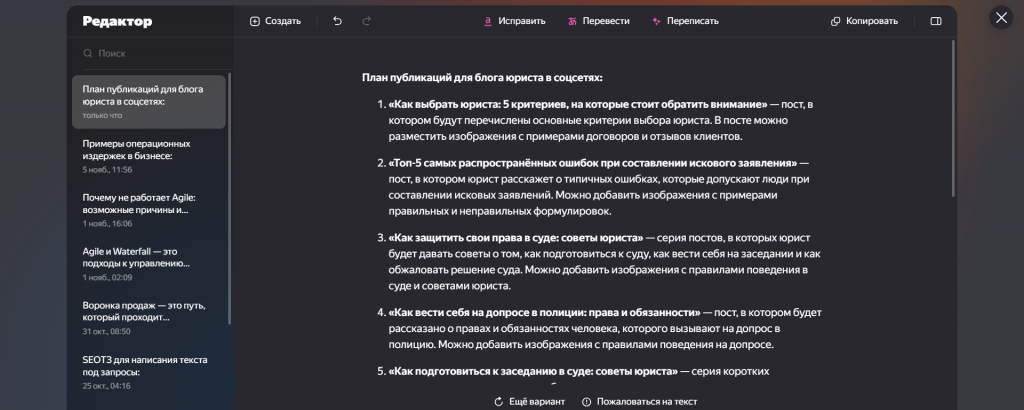Image resolution: width=1024 pixels, height=410 pixels.
Task: Click timestamp 25 окт., 04:16
Action: [x=106, y=386]
